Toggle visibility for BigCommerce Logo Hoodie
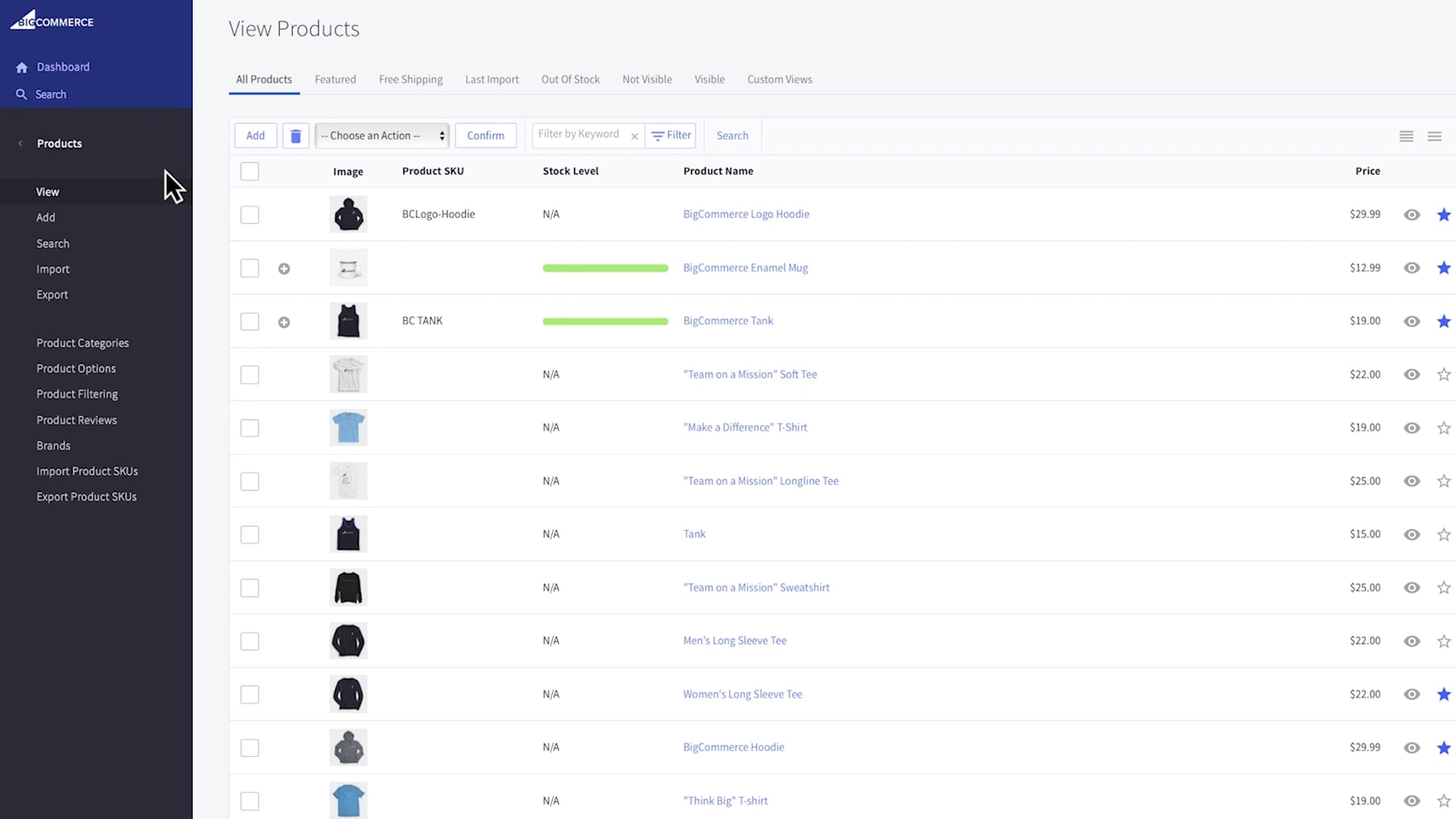 1411,214
